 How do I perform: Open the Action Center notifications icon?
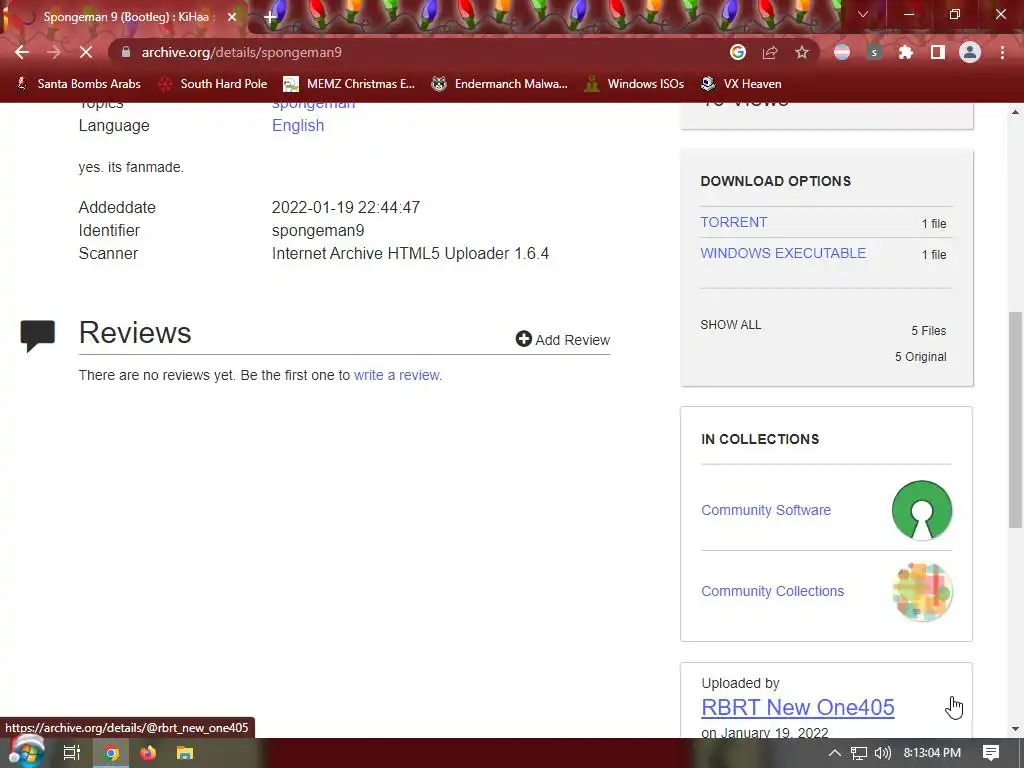pyautogui.click(x=991, y=753)
